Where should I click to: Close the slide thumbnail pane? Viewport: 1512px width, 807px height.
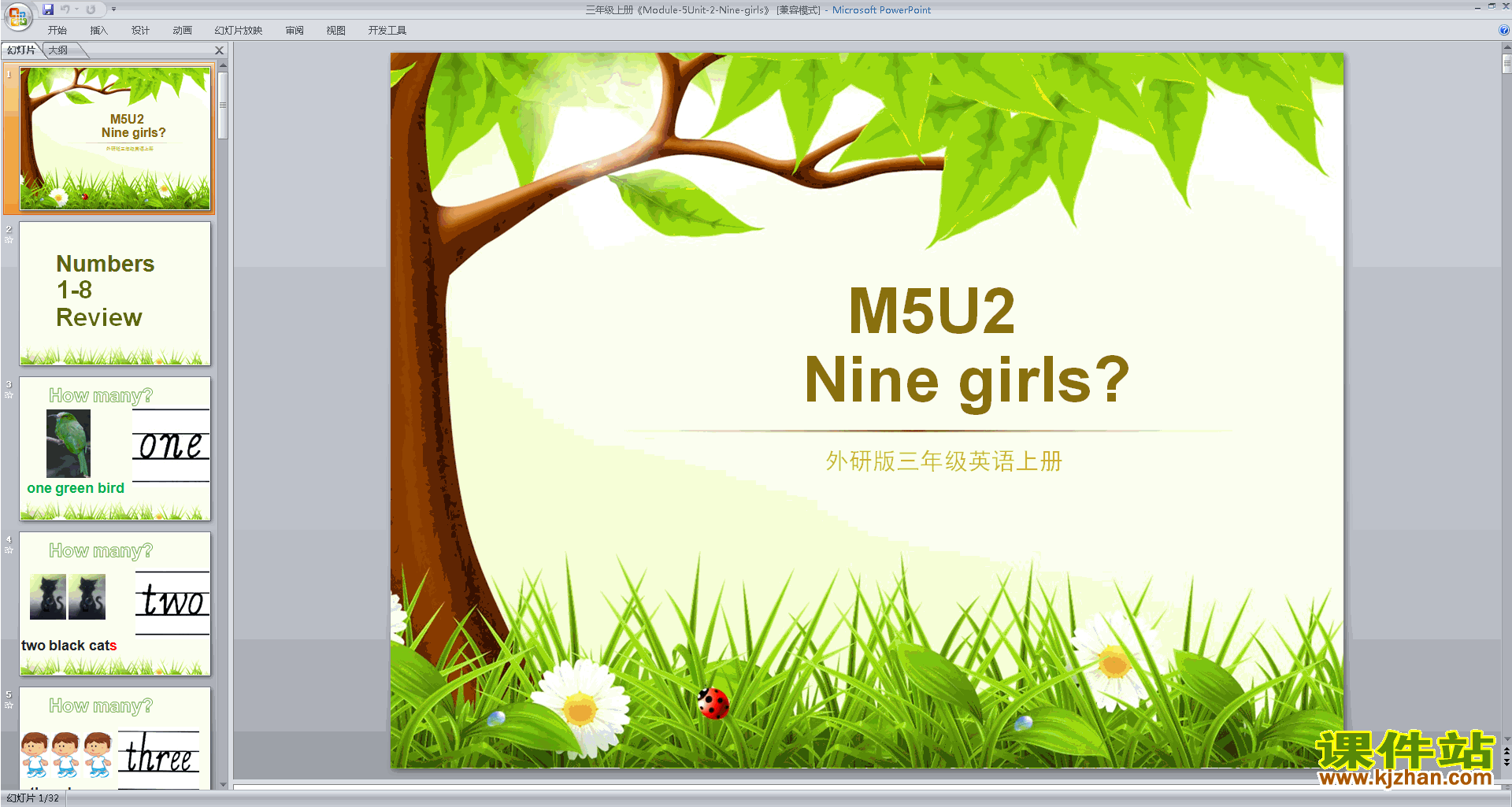220,50
